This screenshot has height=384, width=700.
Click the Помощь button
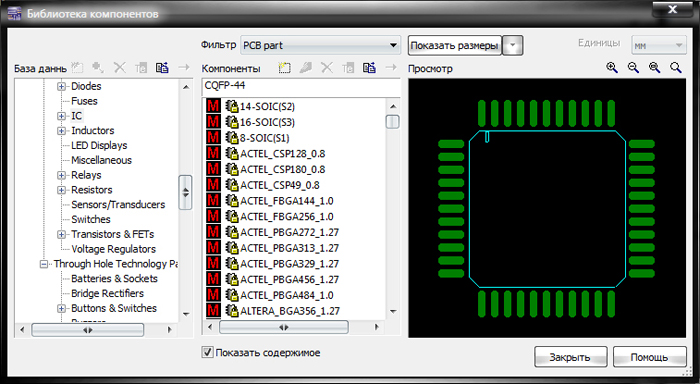(649, 357)
